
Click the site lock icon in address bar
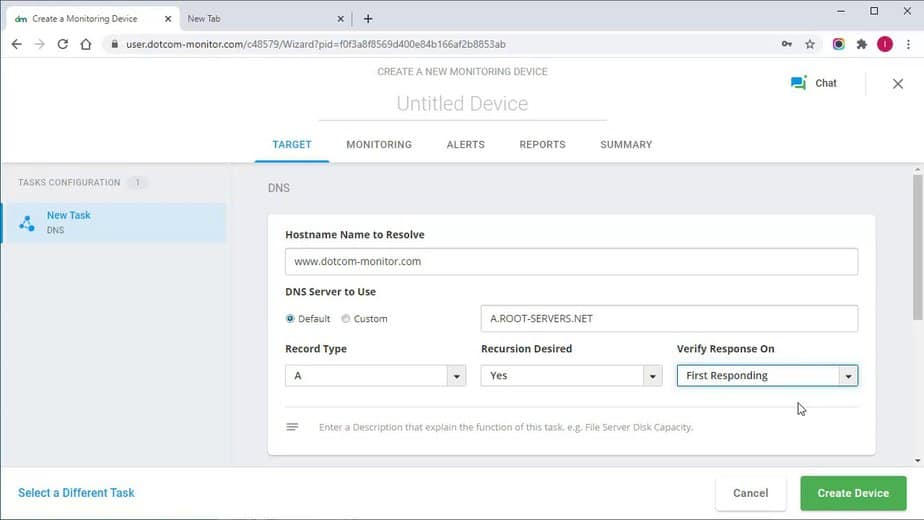pyautogui.click(x=114, y=44)
